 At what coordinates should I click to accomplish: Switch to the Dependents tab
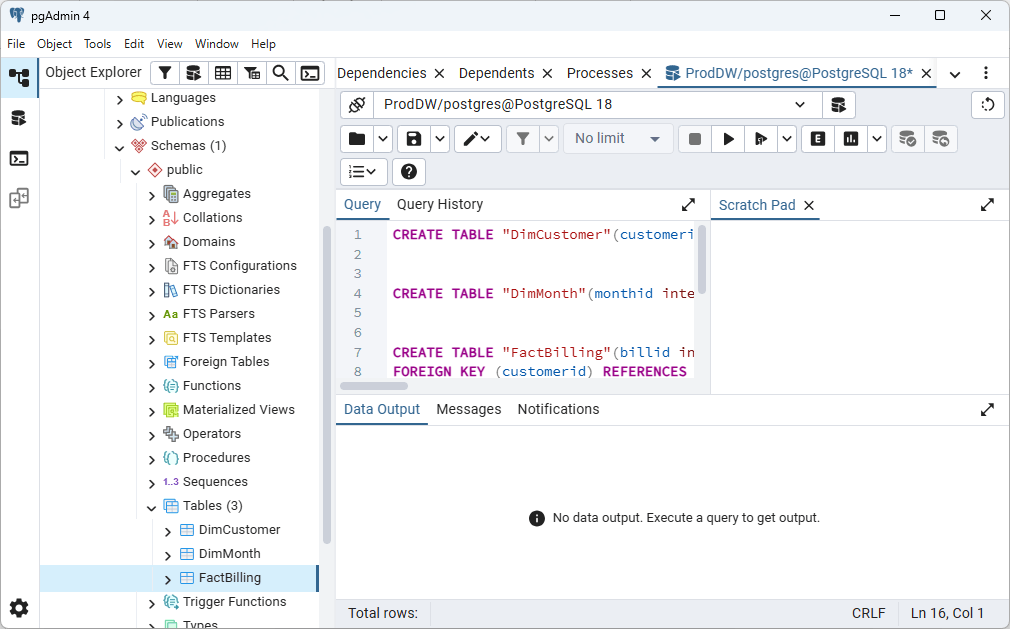click(496, 73)
